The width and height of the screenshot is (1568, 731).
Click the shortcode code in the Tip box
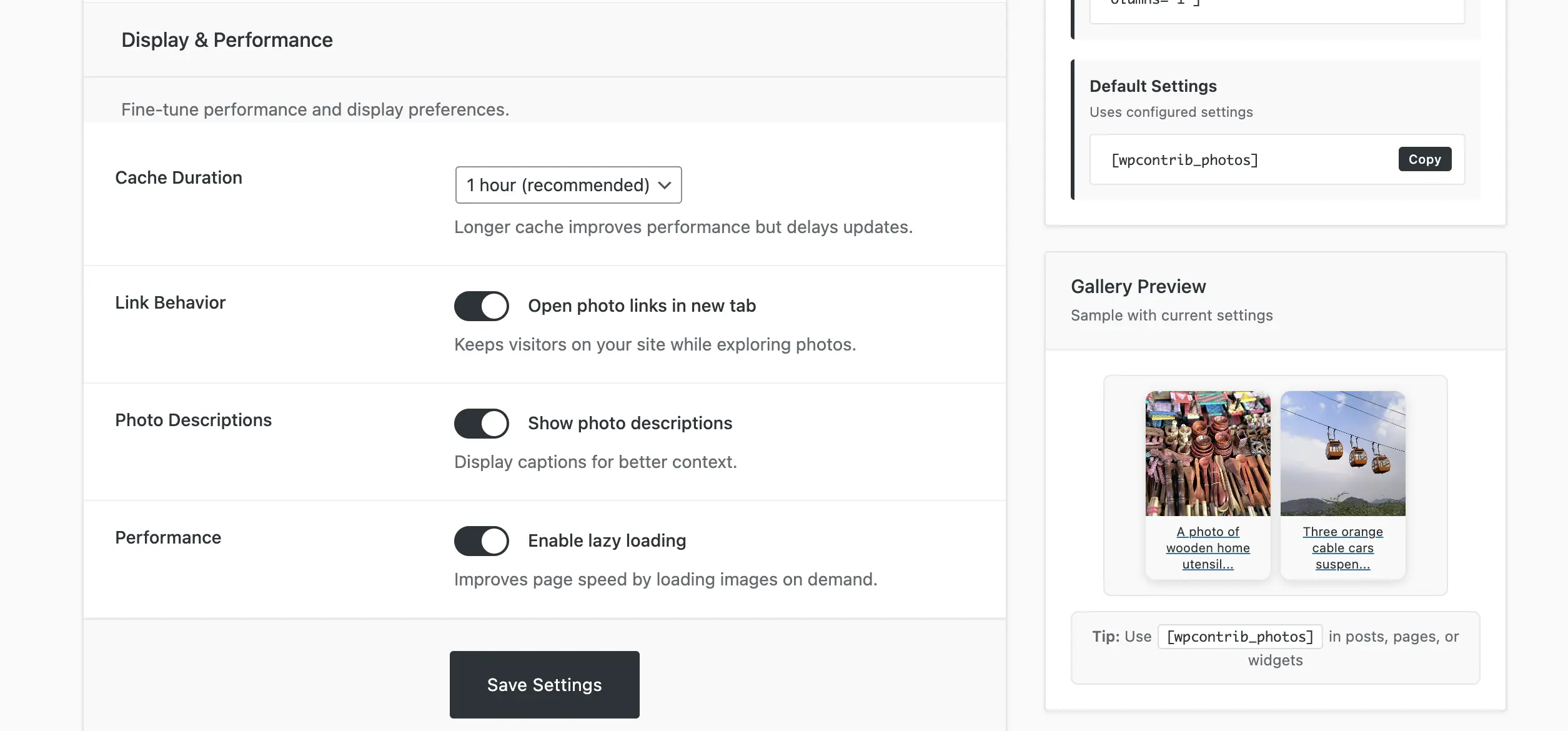[1239, 637]
